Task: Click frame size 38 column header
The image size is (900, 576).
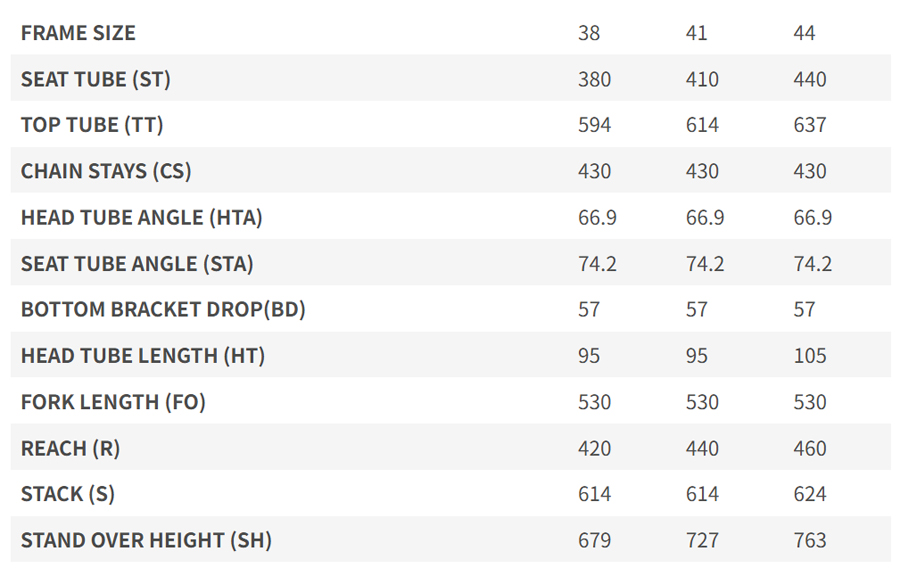Action: click(x=589, y=33)
